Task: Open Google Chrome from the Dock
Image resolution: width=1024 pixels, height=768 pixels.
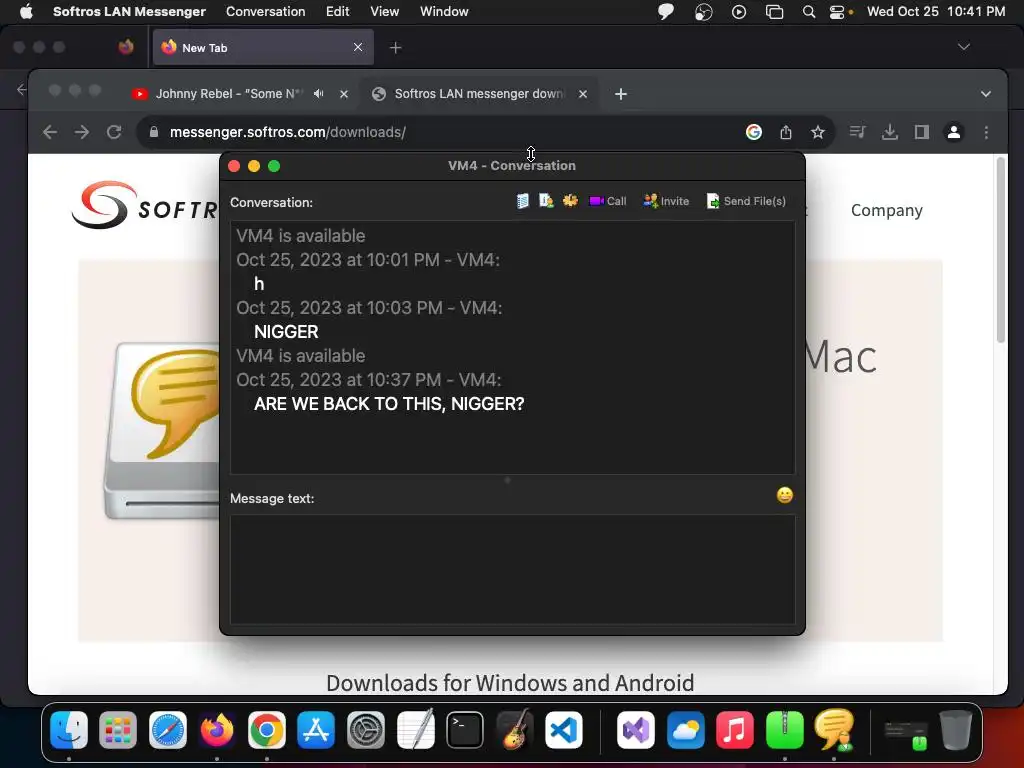Action: click(x=266, y=729)
